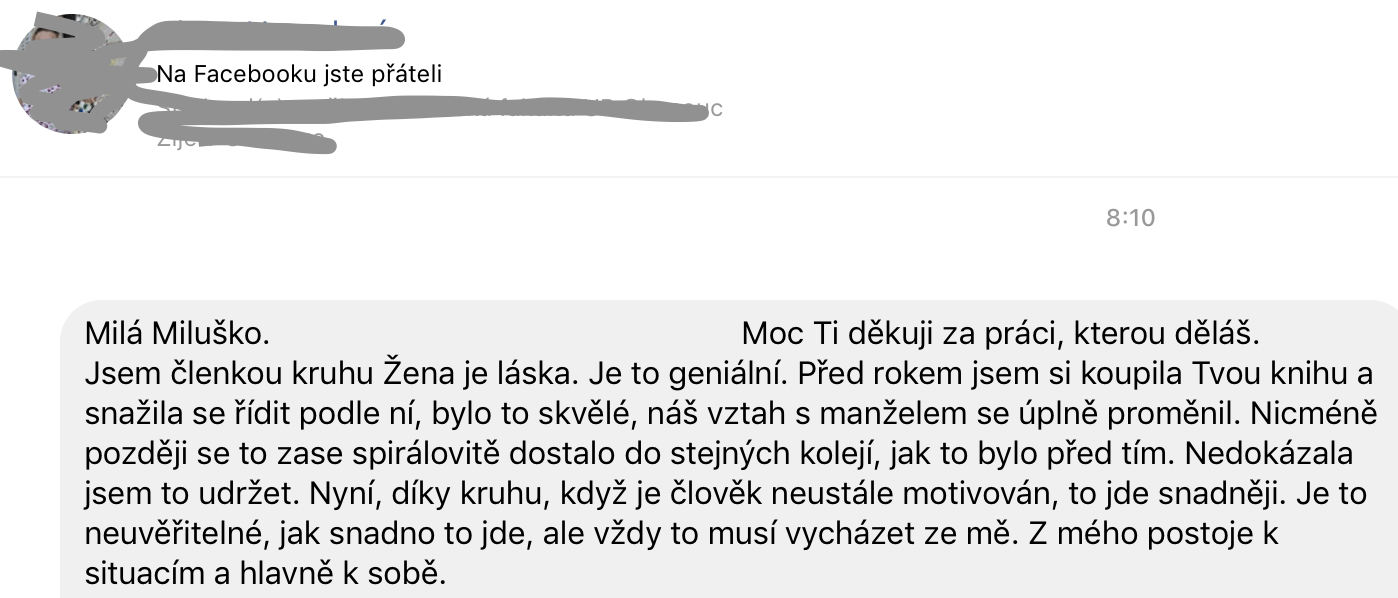Click the word "neuvěřitelné" in the message
The width and height of the screenshot is (1398, 598).
coord(175,535)
